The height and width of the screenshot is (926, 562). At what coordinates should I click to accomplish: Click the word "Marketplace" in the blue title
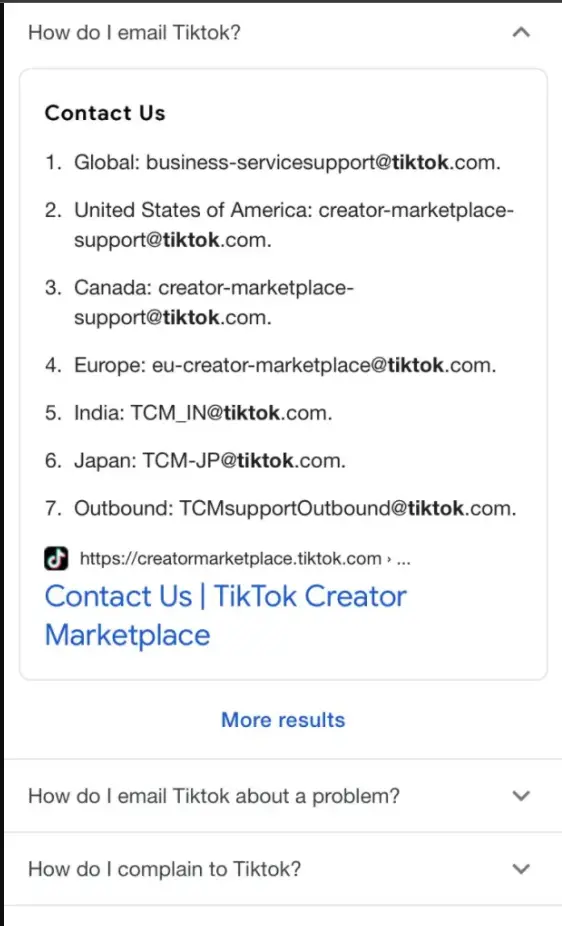[x=128, y=635]
